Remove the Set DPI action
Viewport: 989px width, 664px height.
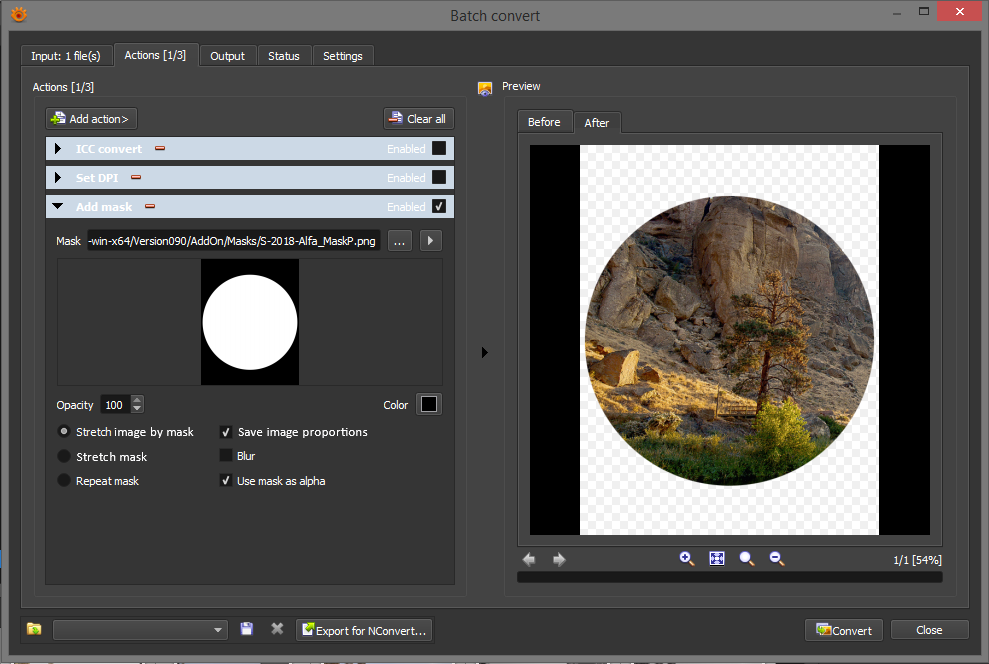[136, 178]
